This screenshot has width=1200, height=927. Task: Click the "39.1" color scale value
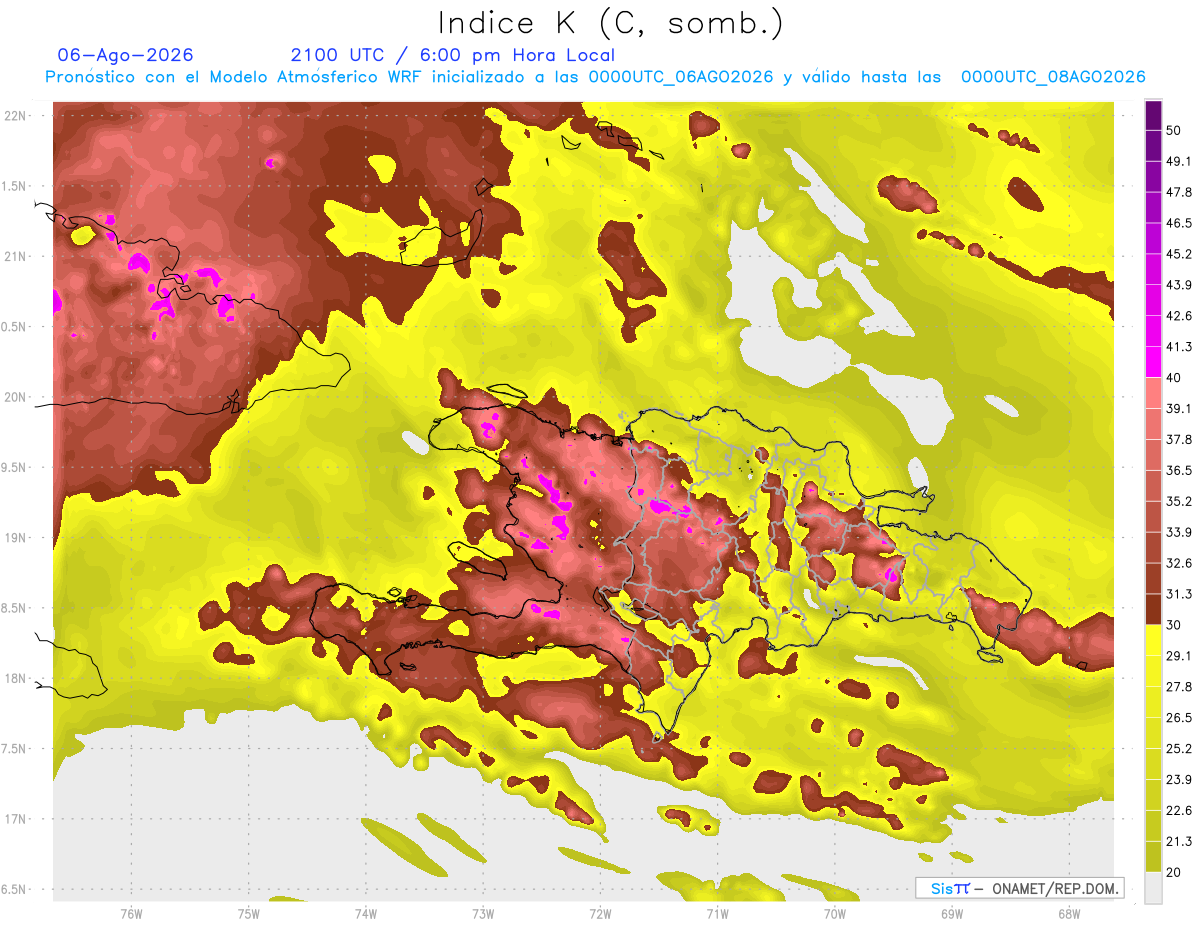(1179, 409)
